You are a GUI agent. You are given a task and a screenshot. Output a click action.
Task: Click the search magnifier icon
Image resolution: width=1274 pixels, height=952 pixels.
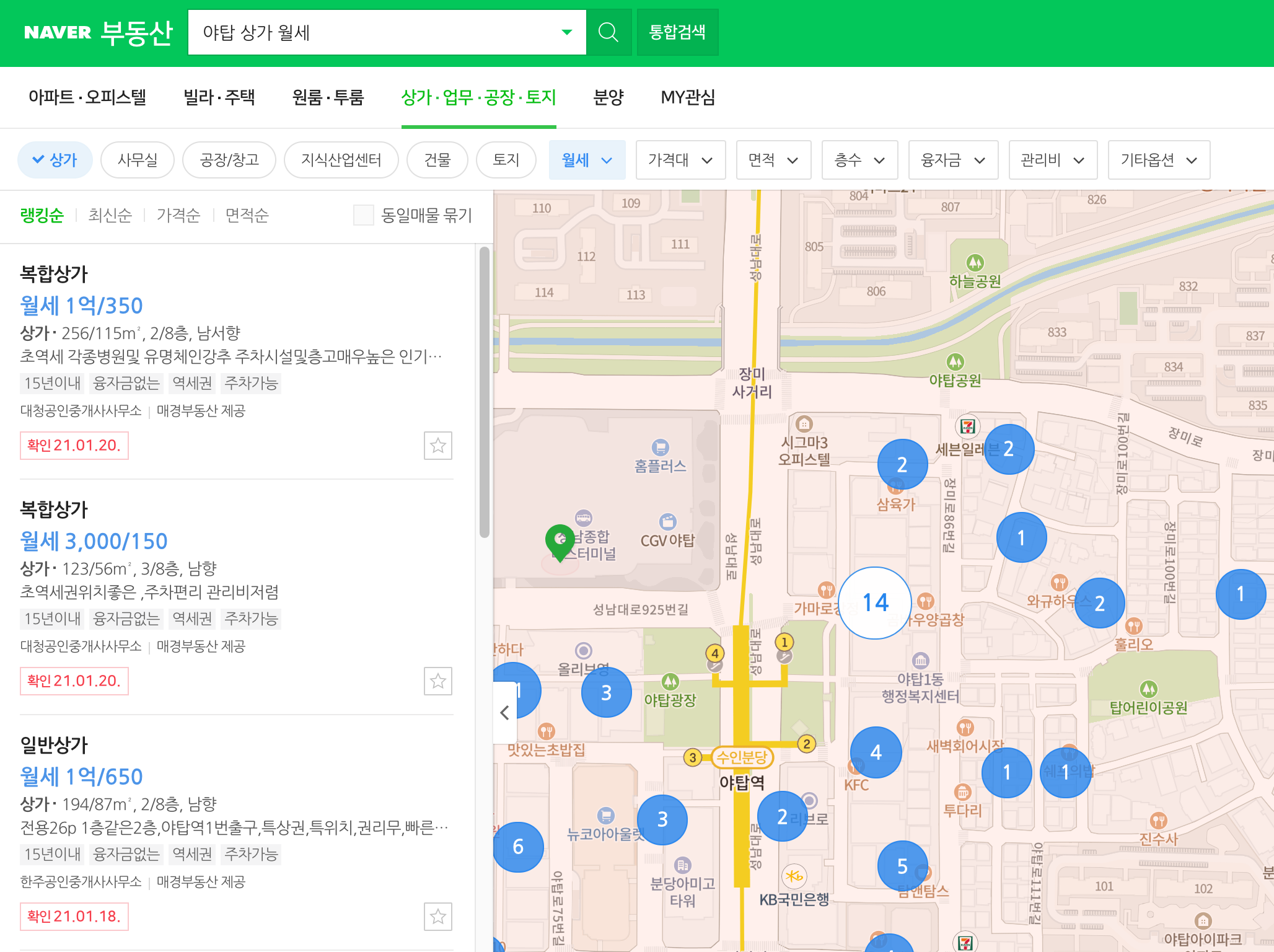608,32
